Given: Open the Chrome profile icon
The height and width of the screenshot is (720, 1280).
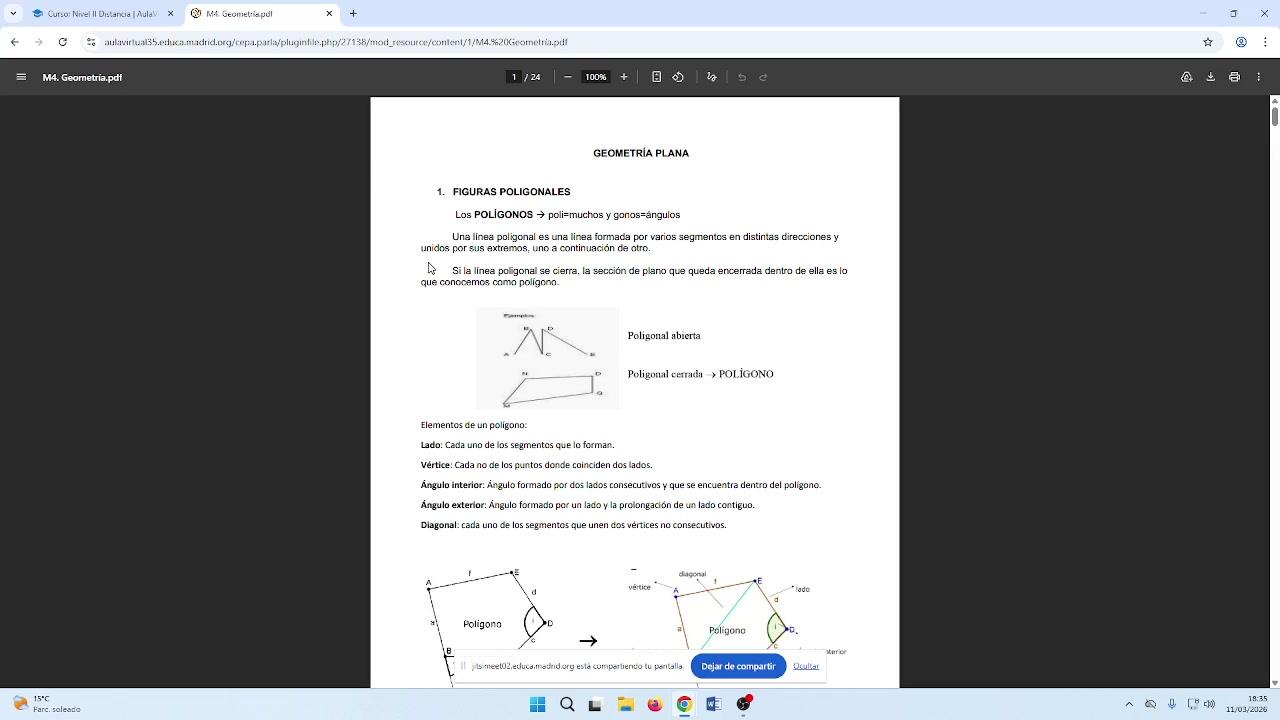Looking at the screenshot, I should (1241, 42).
